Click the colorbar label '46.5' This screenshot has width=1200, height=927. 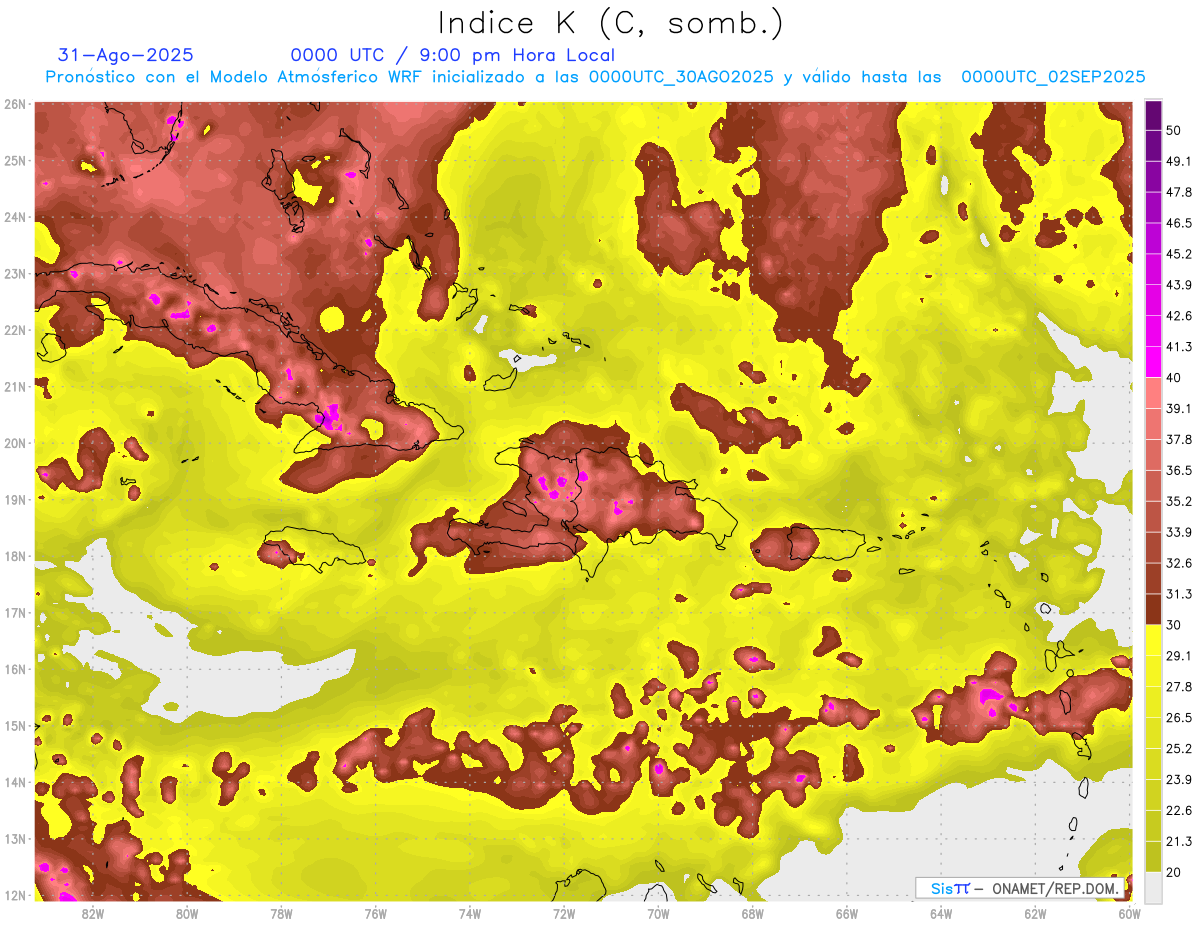[x=1180, y=223]
